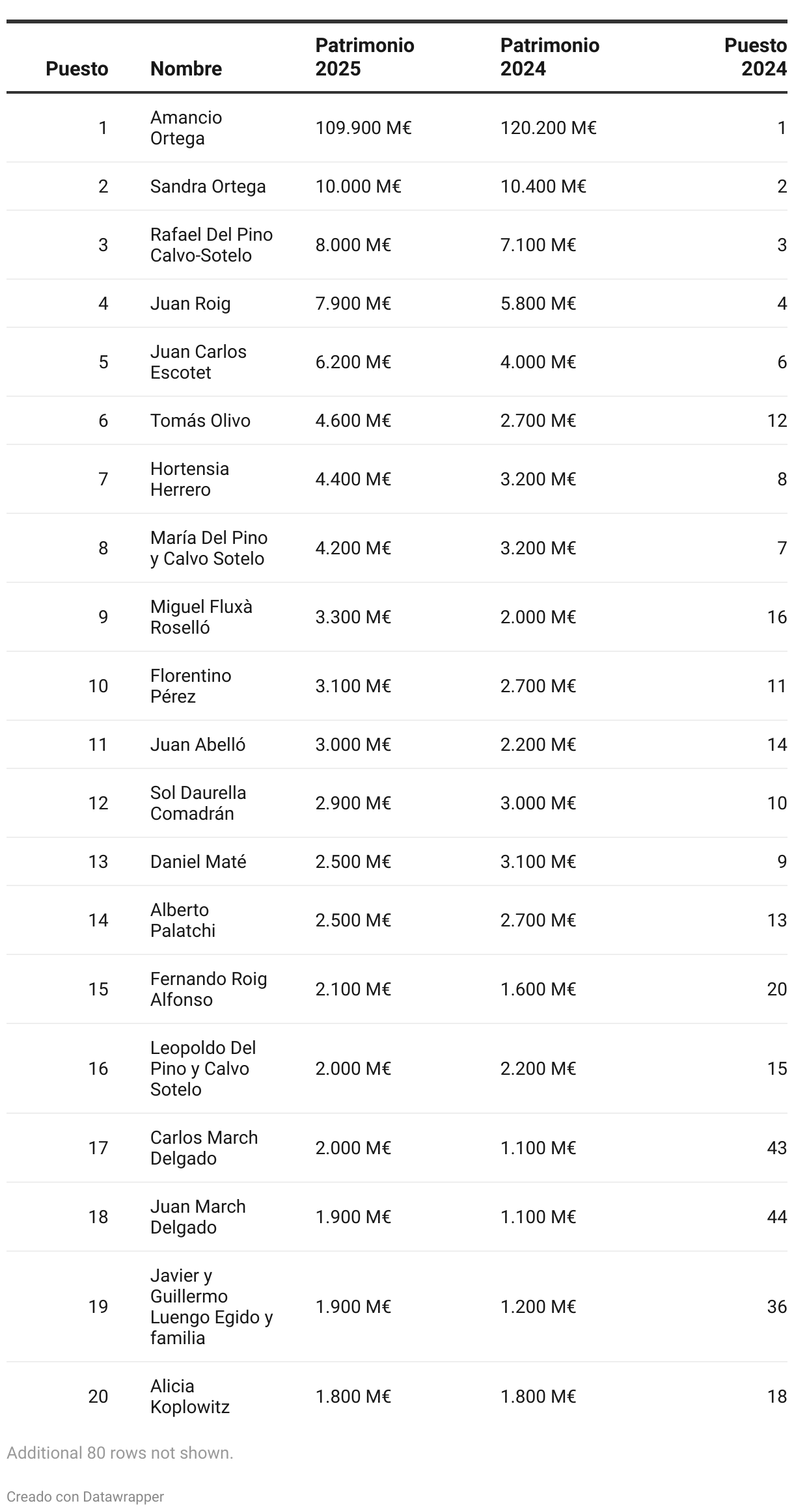The width and height of the screenshot is (794, 1512).
Task: Select Juan Abelló's name cell
Action: pyautogui.click(x=198, y=744)
